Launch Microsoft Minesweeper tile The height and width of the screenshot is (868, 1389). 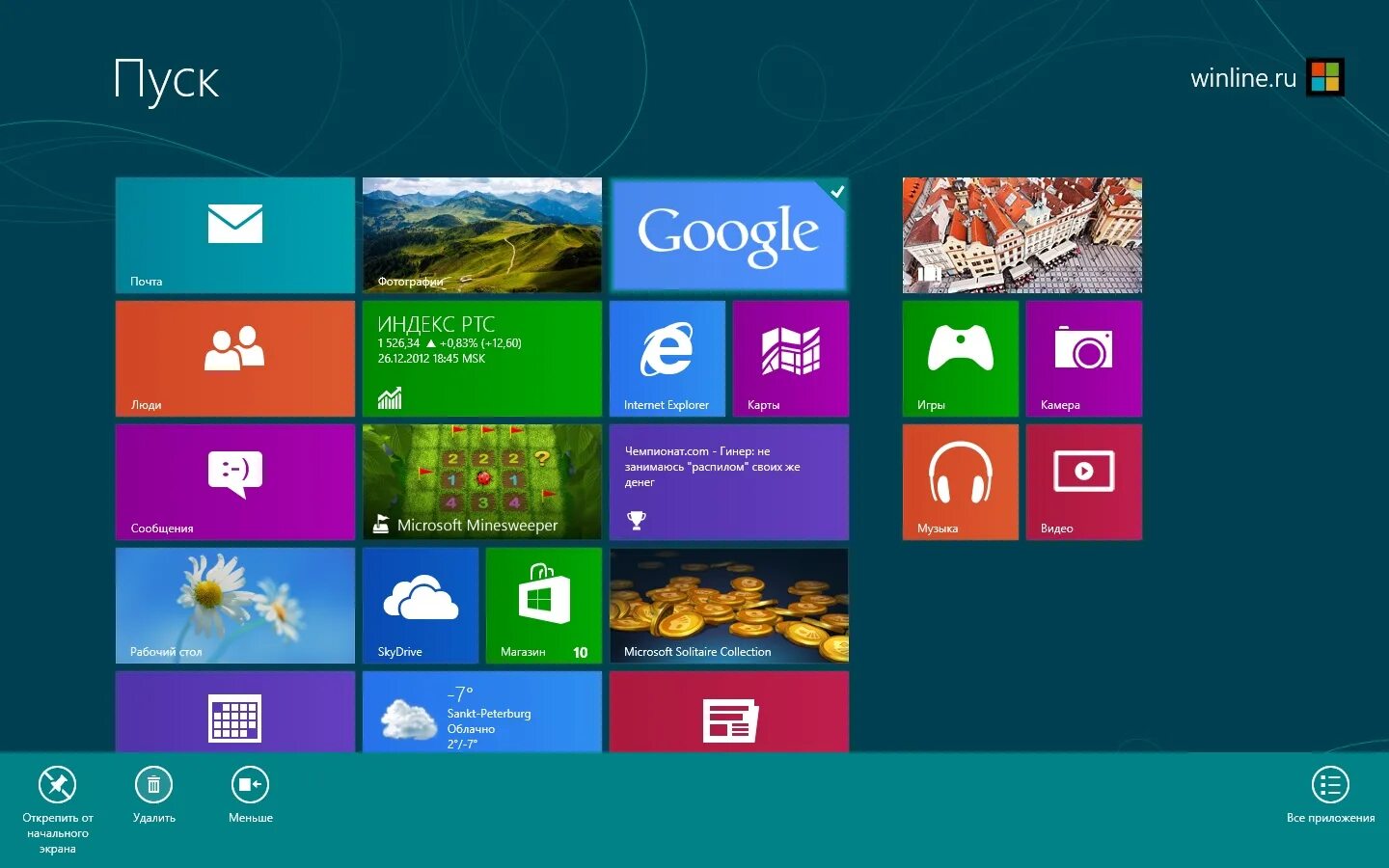tap(482, 482)
